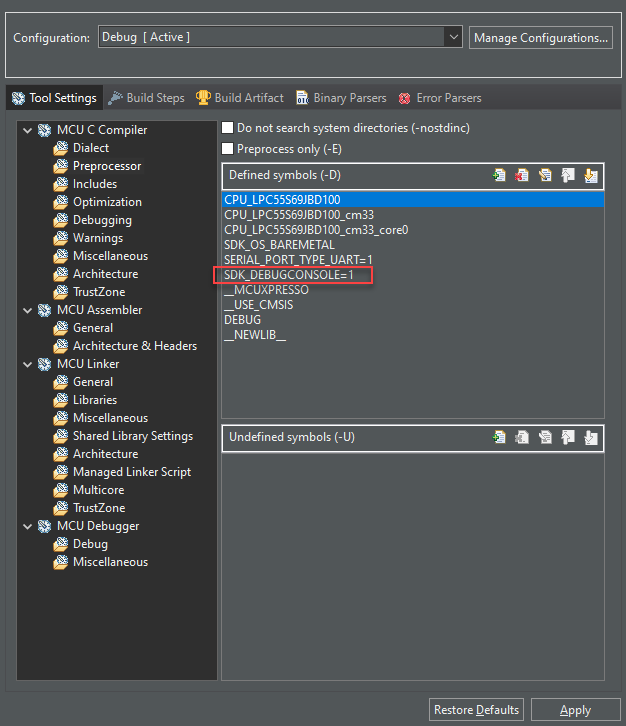This screenshot has height=726, width=626.
Task: Select Shared Library Settings
Action: [133, 436]
